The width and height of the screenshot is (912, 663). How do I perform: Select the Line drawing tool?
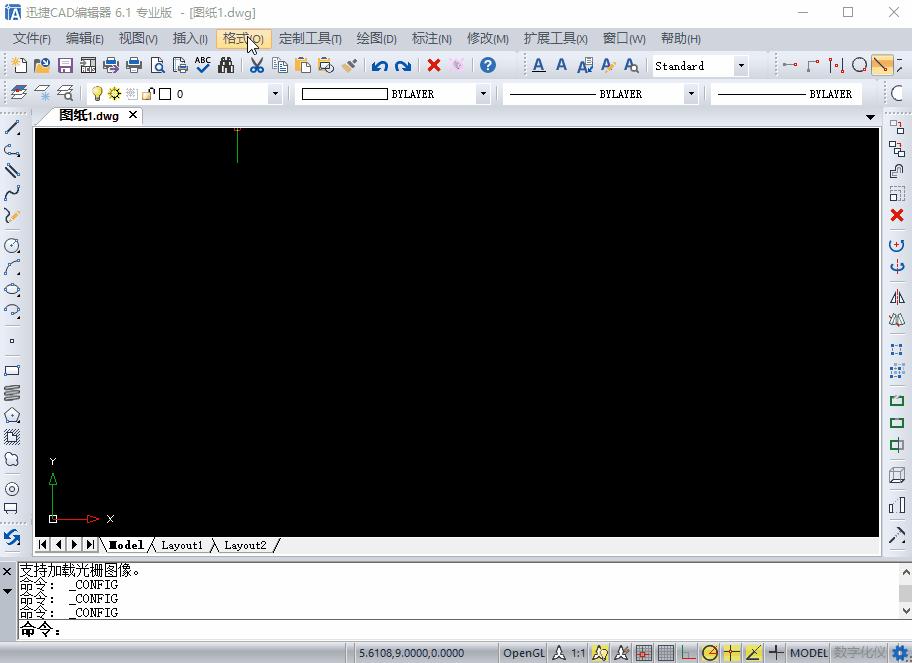coord(12,128)
